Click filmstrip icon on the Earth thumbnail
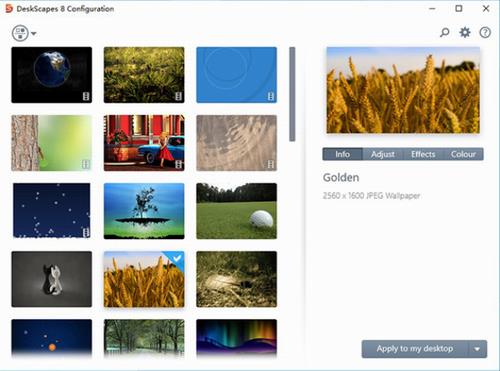 pos(86,96)
